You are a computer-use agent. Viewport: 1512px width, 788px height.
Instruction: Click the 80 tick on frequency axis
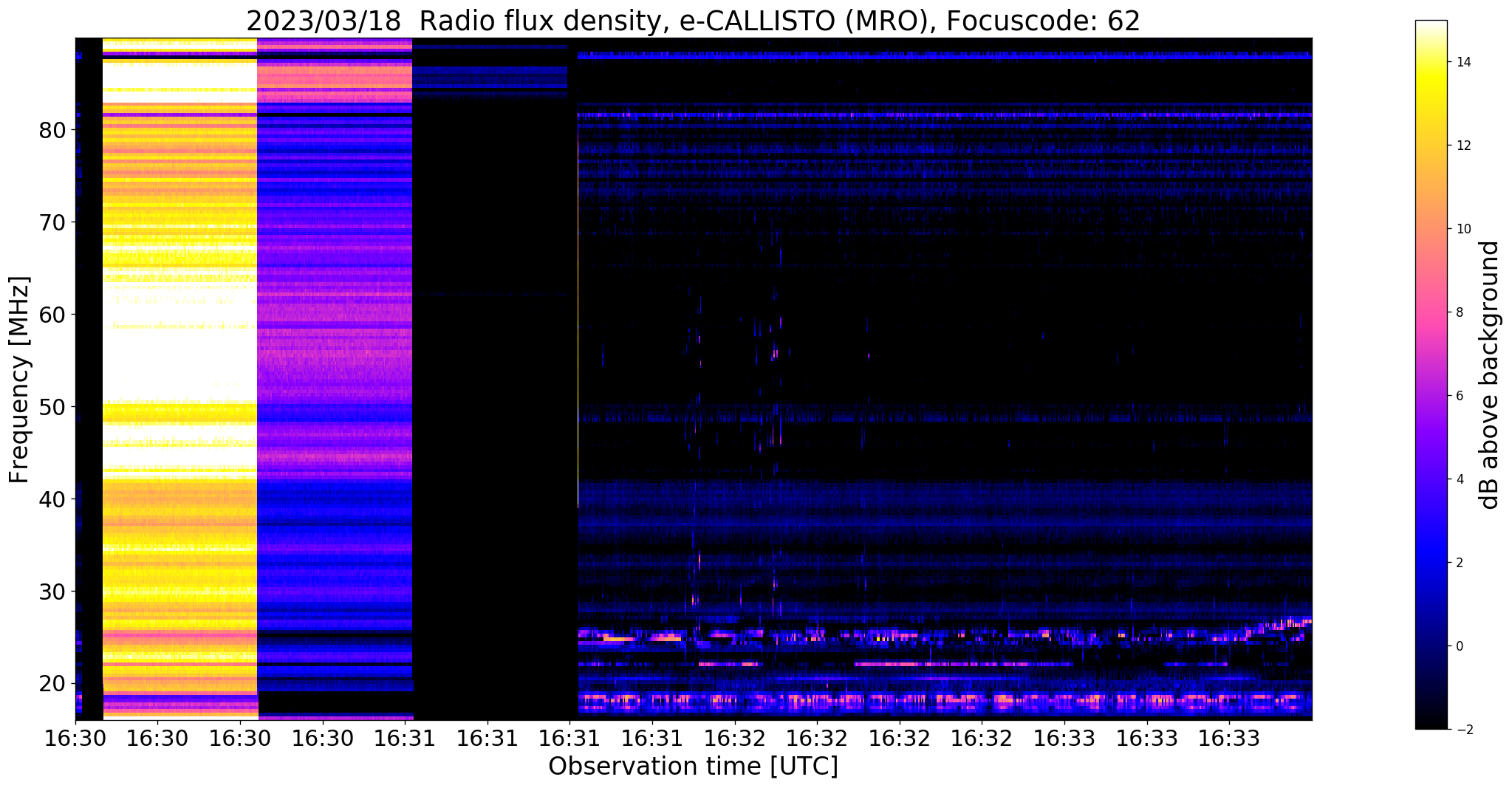point(52,130)
